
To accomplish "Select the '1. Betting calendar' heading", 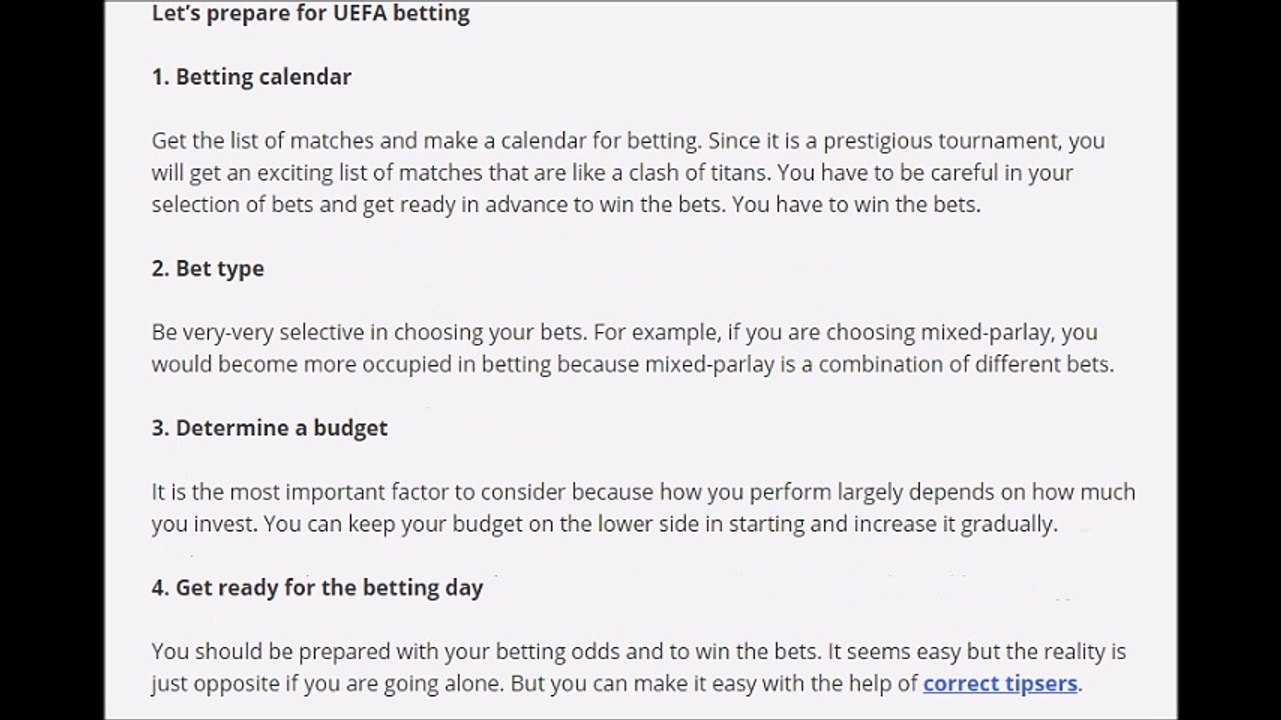I will [x=252, y=77].
